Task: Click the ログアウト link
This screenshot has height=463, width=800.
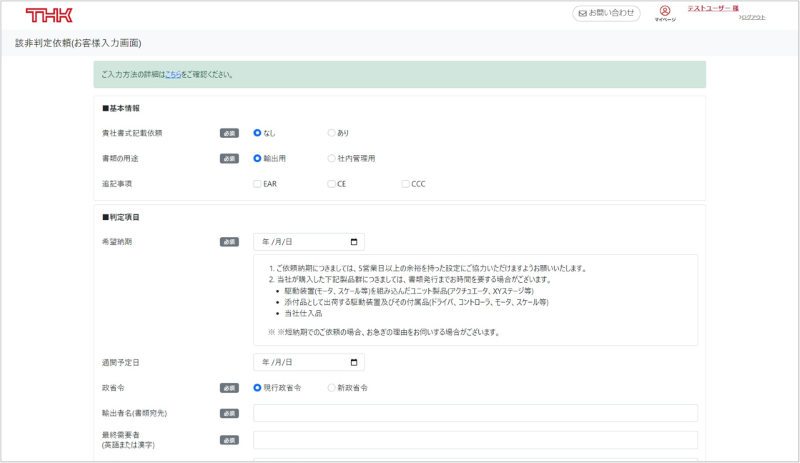Action: coord(752,18)
